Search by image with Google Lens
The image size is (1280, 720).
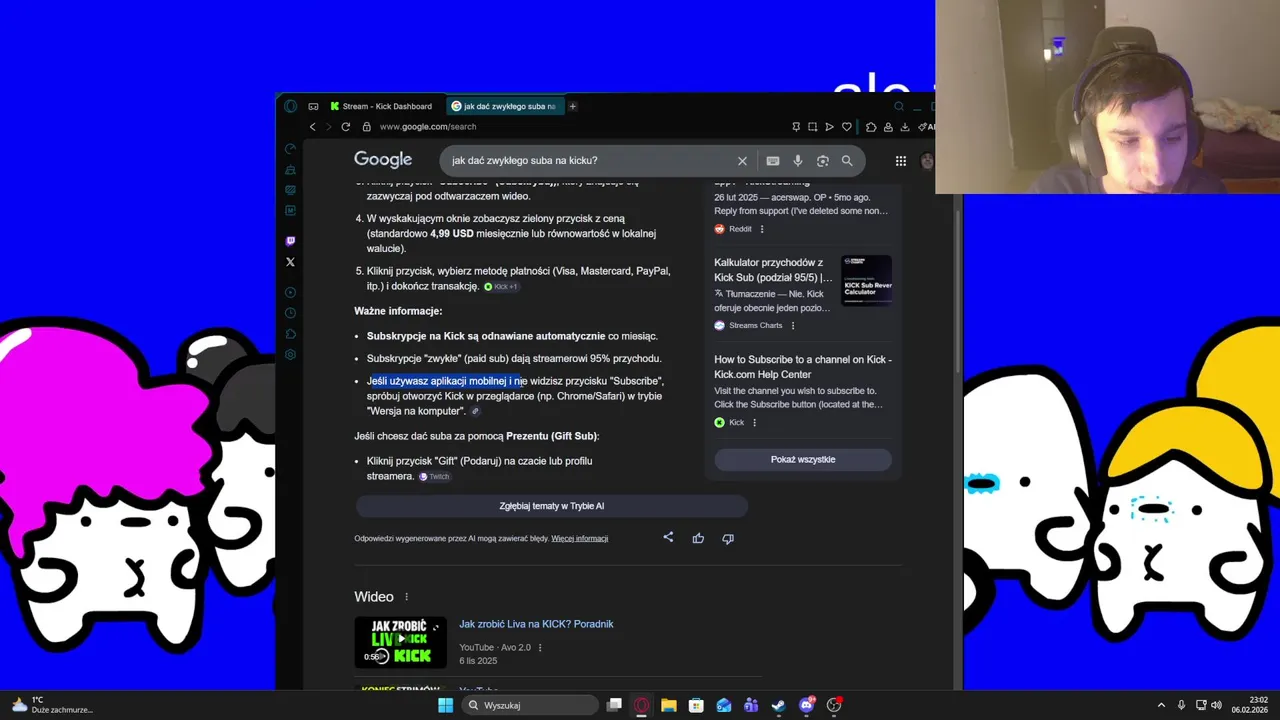(x=822, y=161)
